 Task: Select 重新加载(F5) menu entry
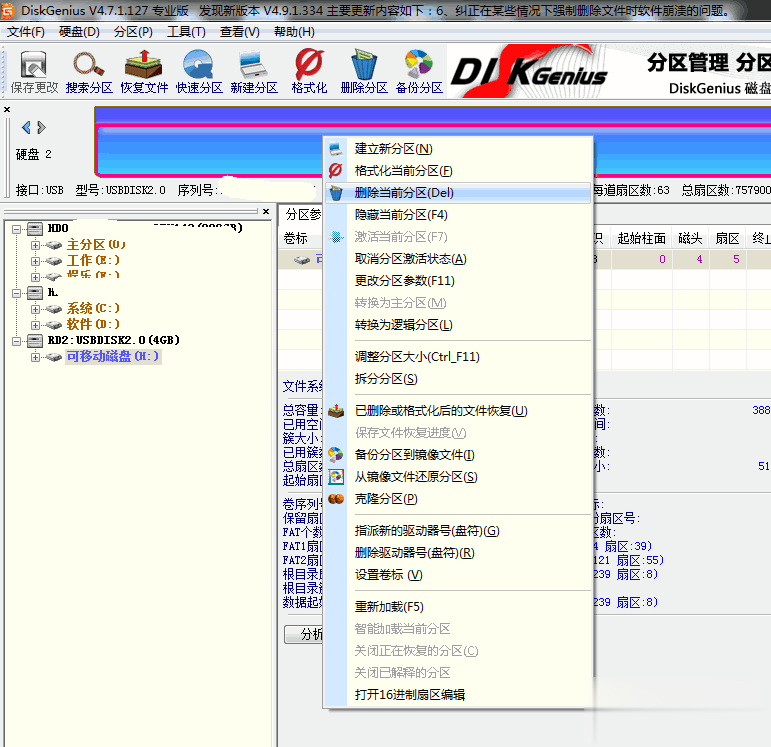(458, 606)
